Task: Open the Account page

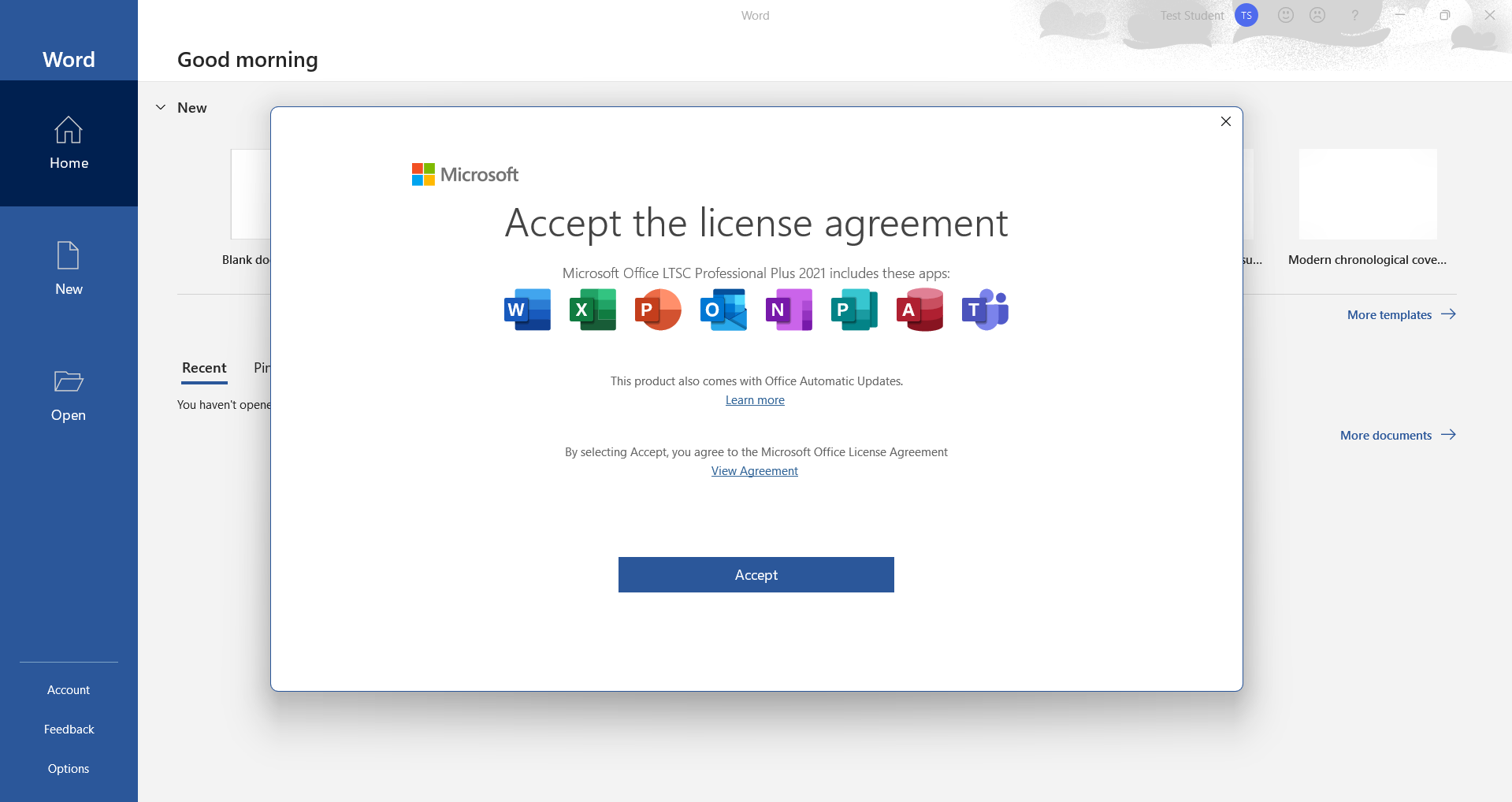Action: [69, 690]
